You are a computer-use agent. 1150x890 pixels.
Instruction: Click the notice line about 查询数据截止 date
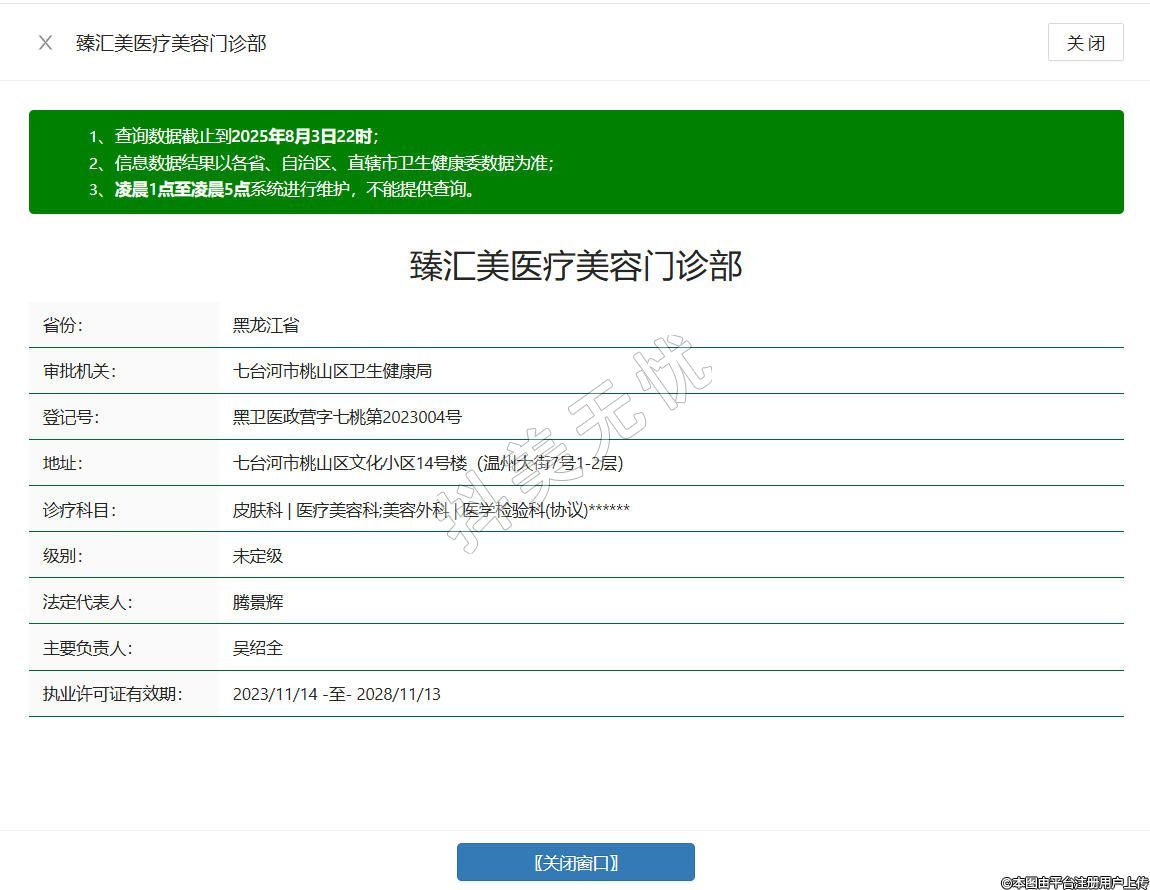tap(246, 136)
